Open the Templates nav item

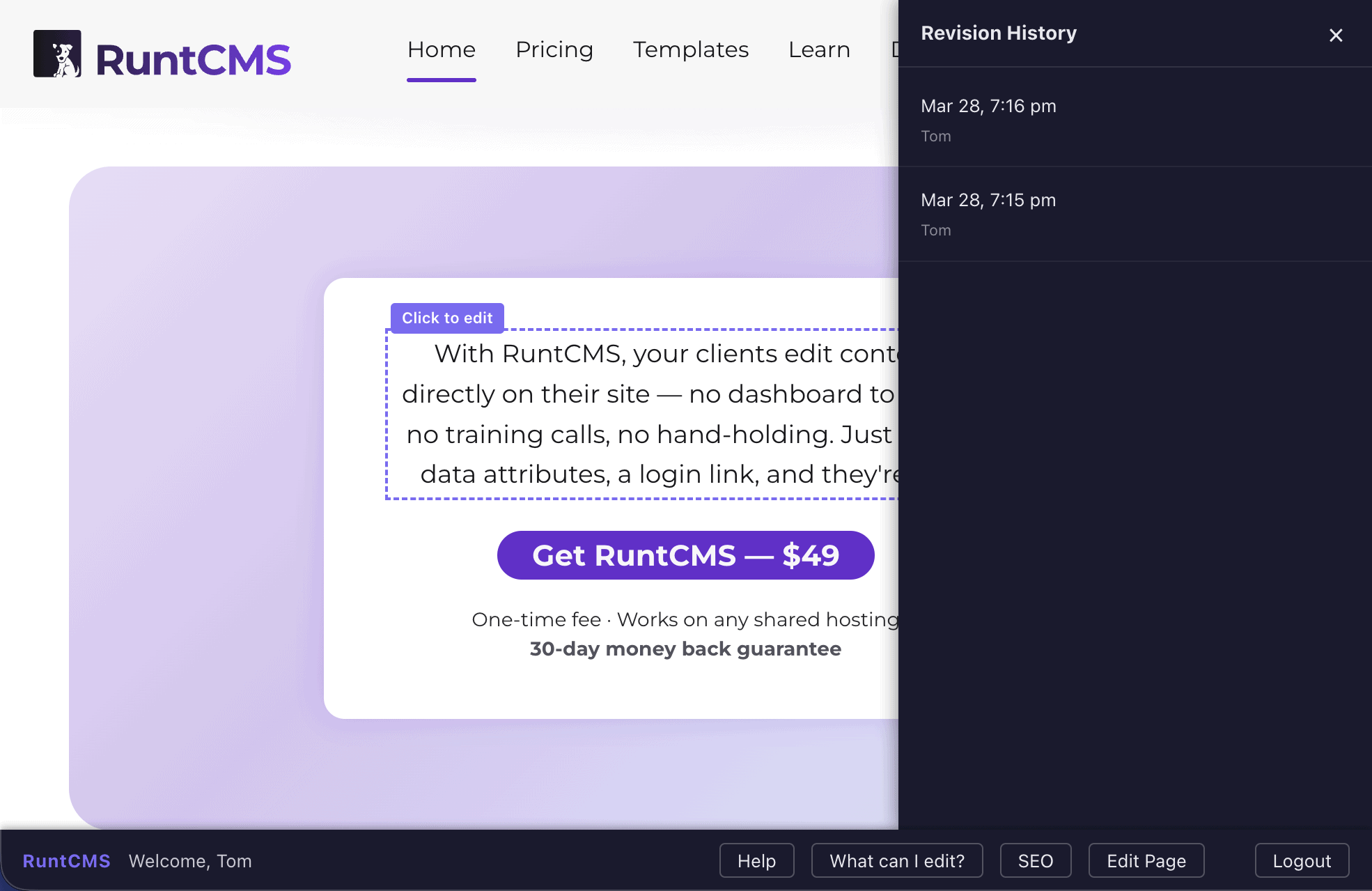pos(690,49)
